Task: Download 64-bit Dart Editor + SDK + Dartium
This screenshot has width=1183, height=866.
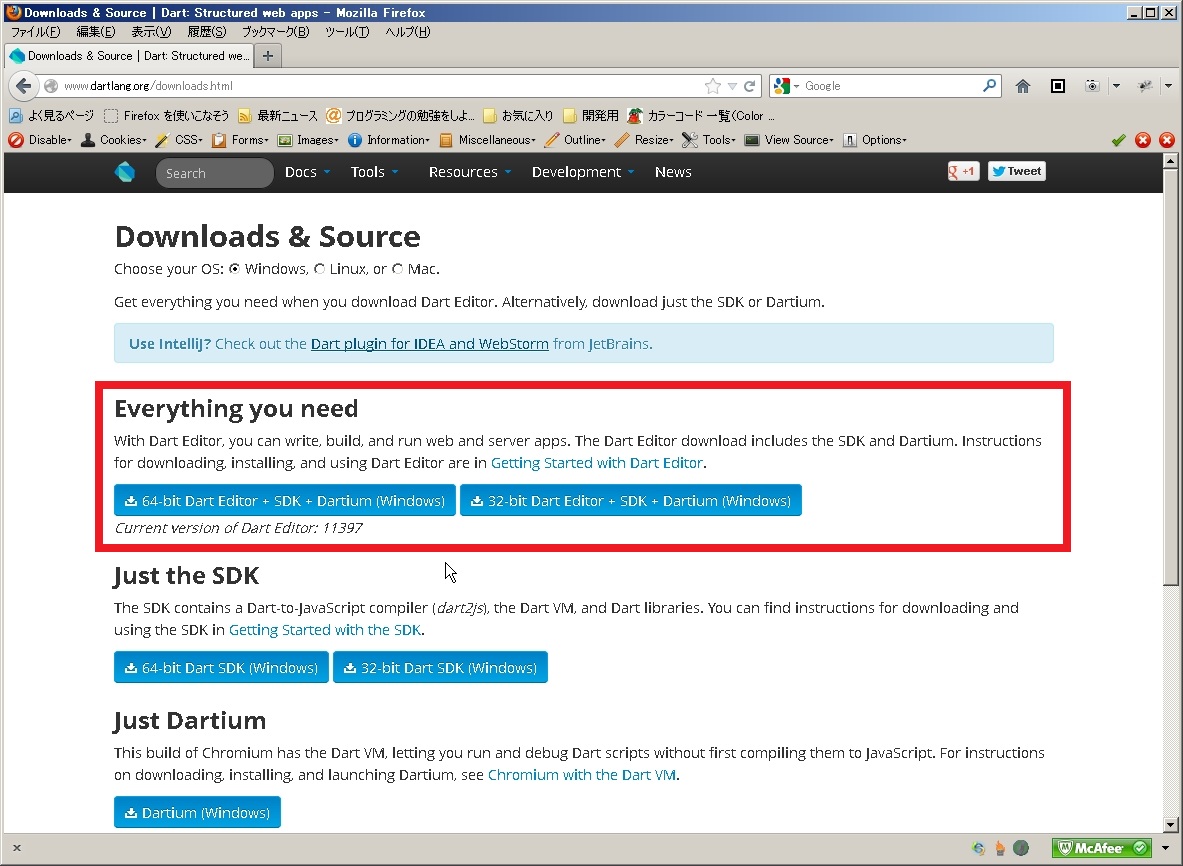Action: pos(284,500)
